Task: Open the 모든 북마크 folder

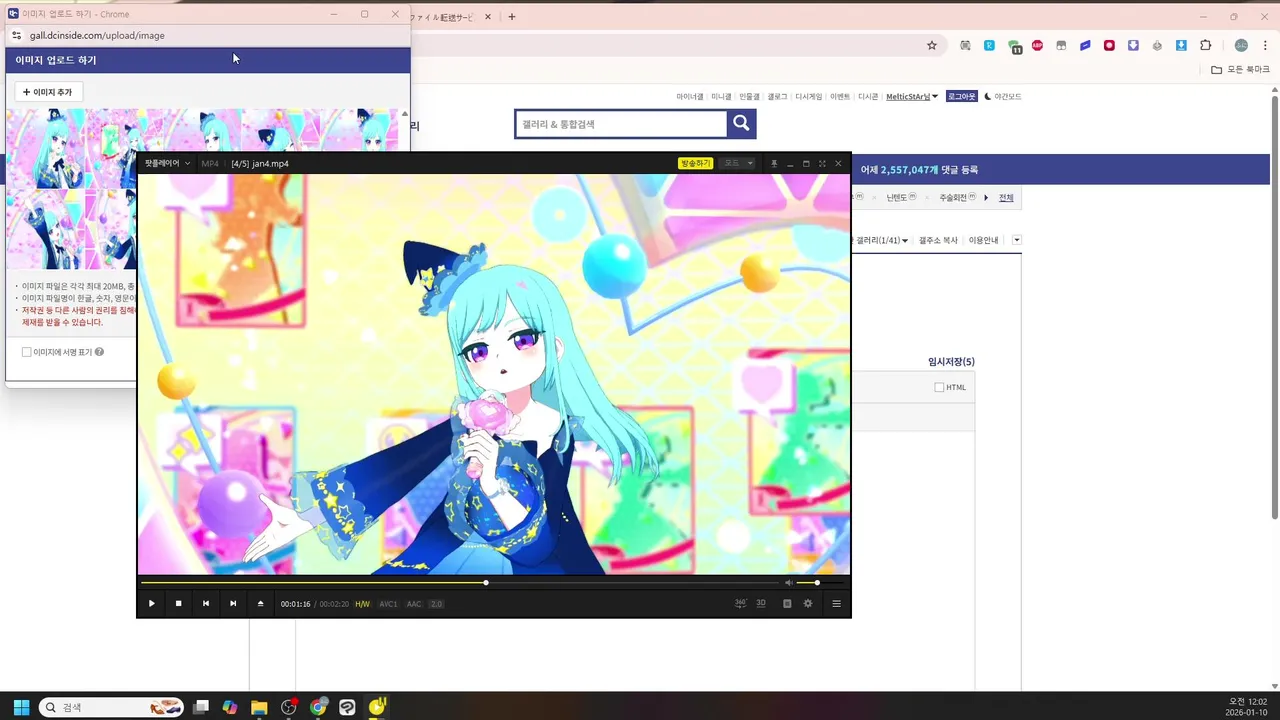Action: (x=1240, y=70)
